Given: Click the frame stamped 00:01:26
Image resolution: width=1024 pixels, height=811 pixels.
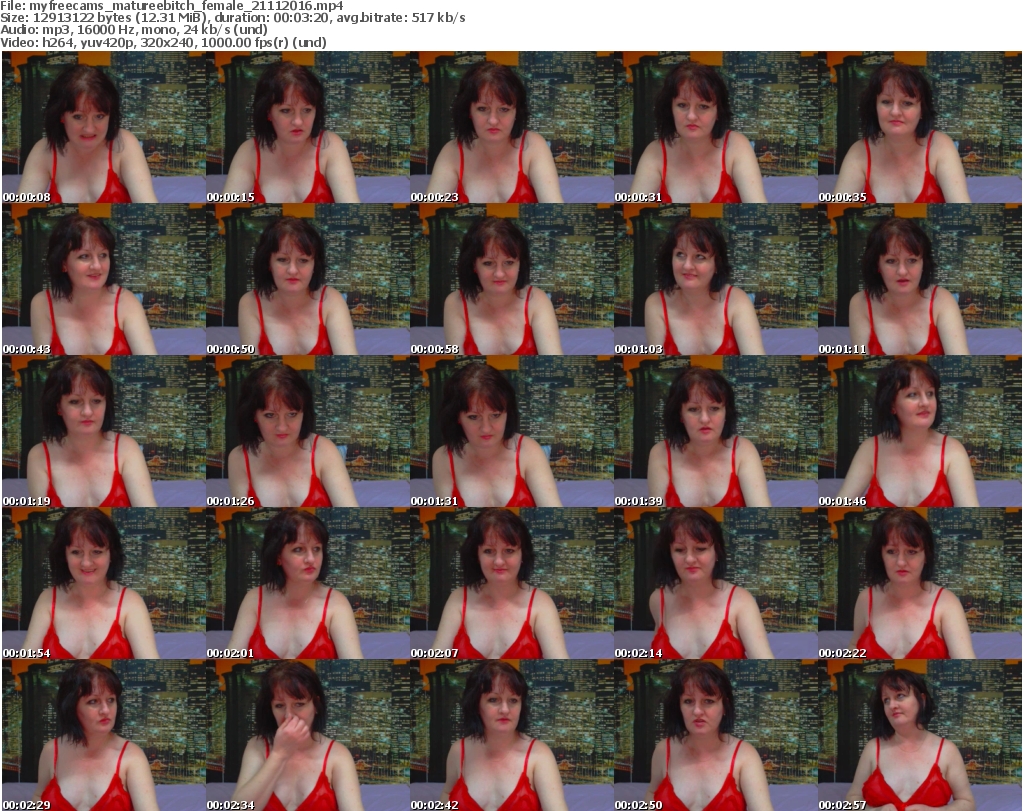Looking at the screenshot, I should click(308, 432).
